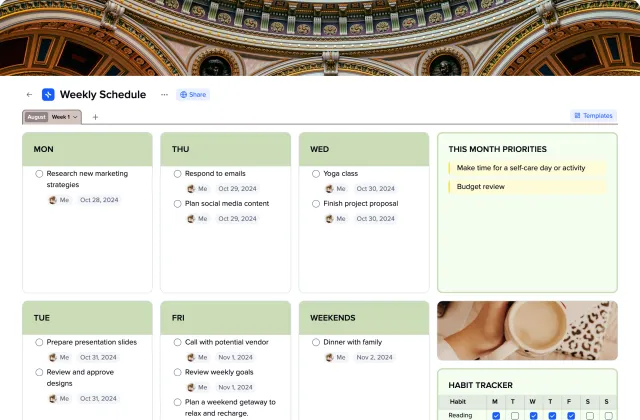Open the Templates button
Viewport: 640px width, 420px height.
[x=593, y=116]
